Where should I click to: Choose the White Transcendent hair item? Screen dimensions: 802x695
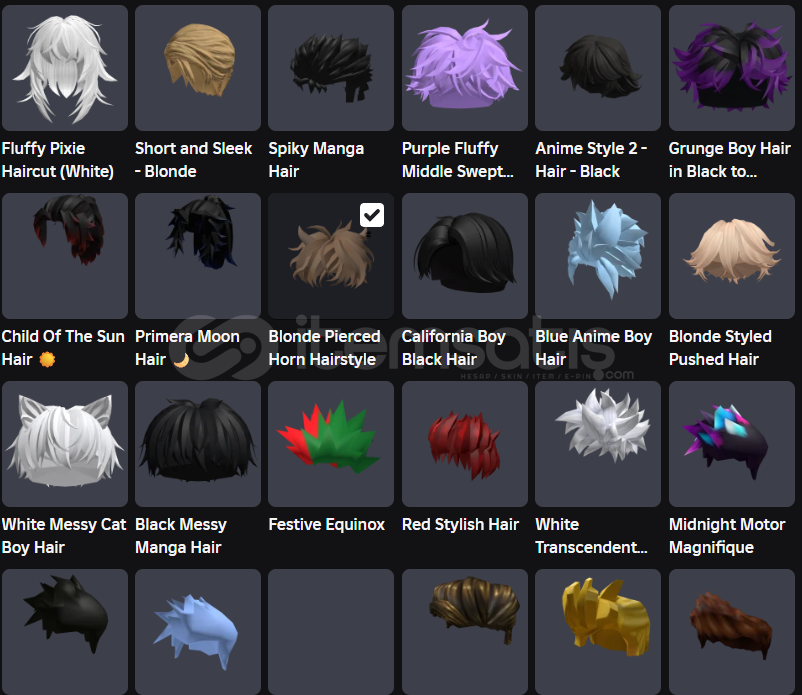coord(598,444)
